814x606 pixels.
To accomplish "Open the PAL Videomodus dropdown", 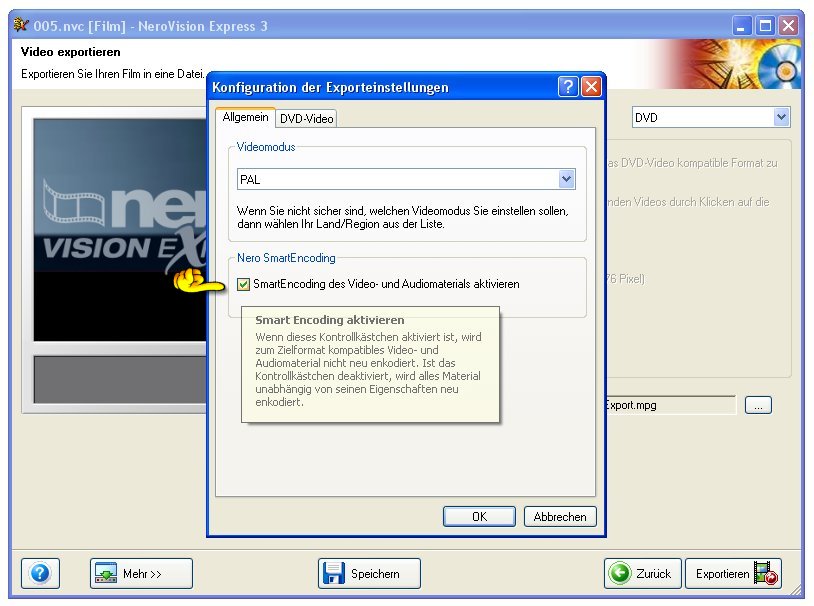I will pos(566,179).
